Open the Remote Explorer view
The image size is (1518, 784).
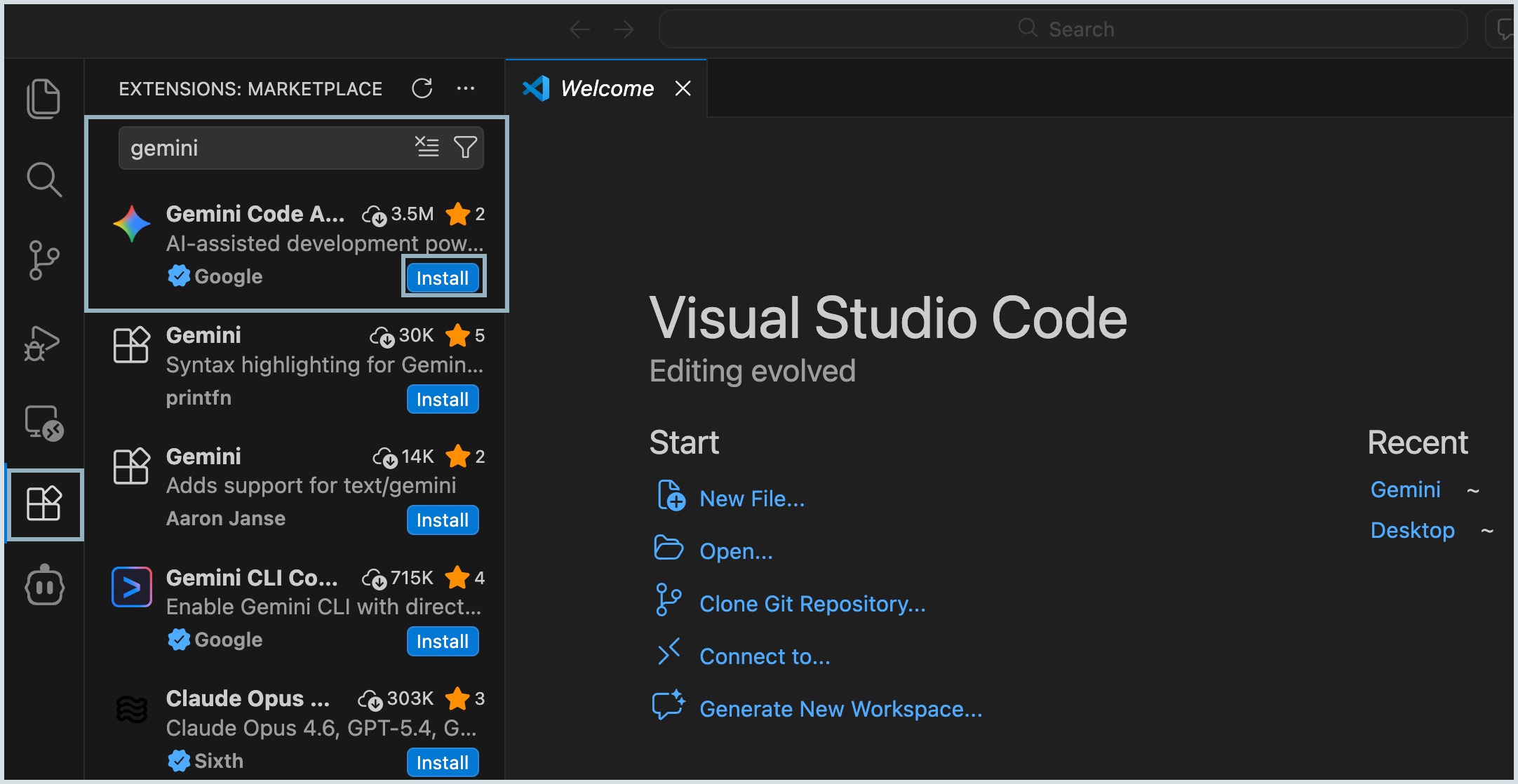(x=43, y=423)
